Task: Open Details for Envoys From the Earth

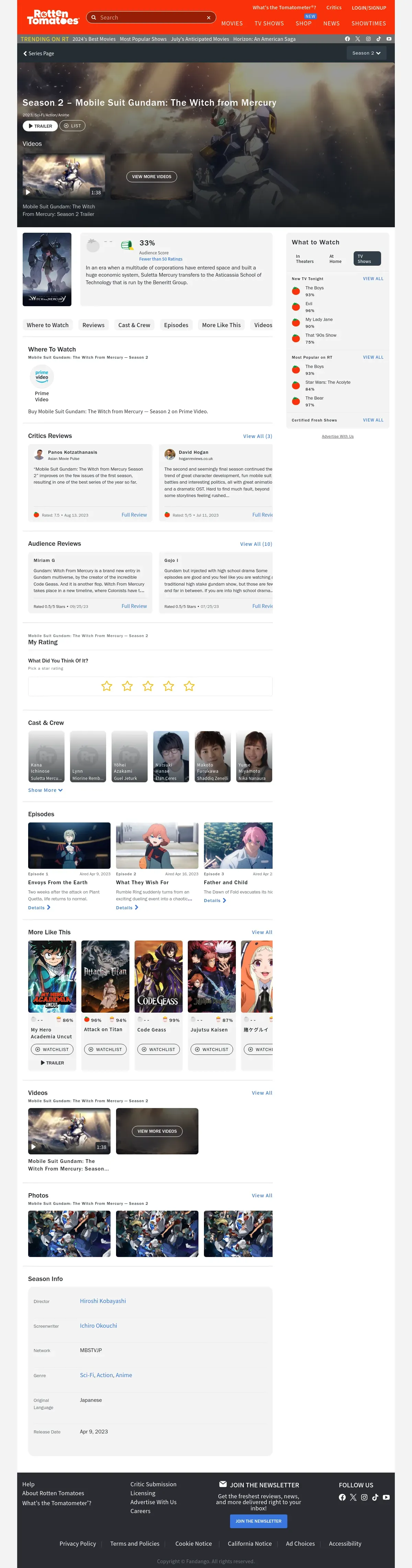Action: pos(39,908)
